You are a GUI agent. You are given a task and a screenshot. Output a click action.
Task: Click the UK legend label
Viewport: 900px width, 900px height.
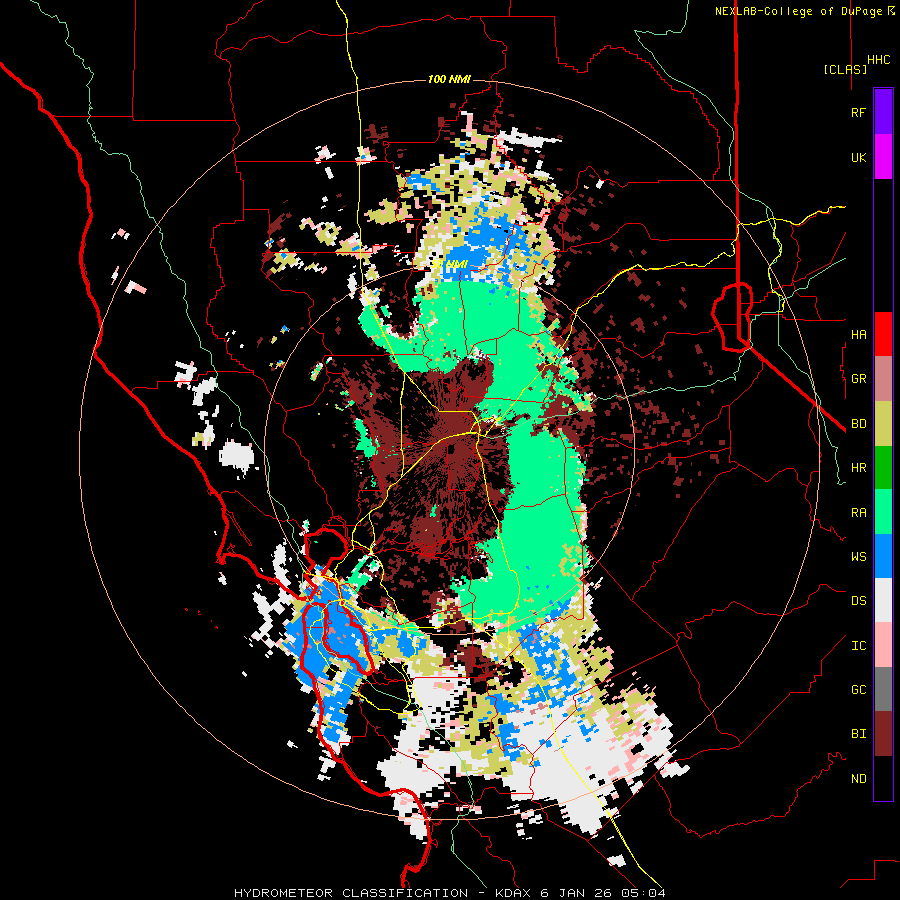858,157
